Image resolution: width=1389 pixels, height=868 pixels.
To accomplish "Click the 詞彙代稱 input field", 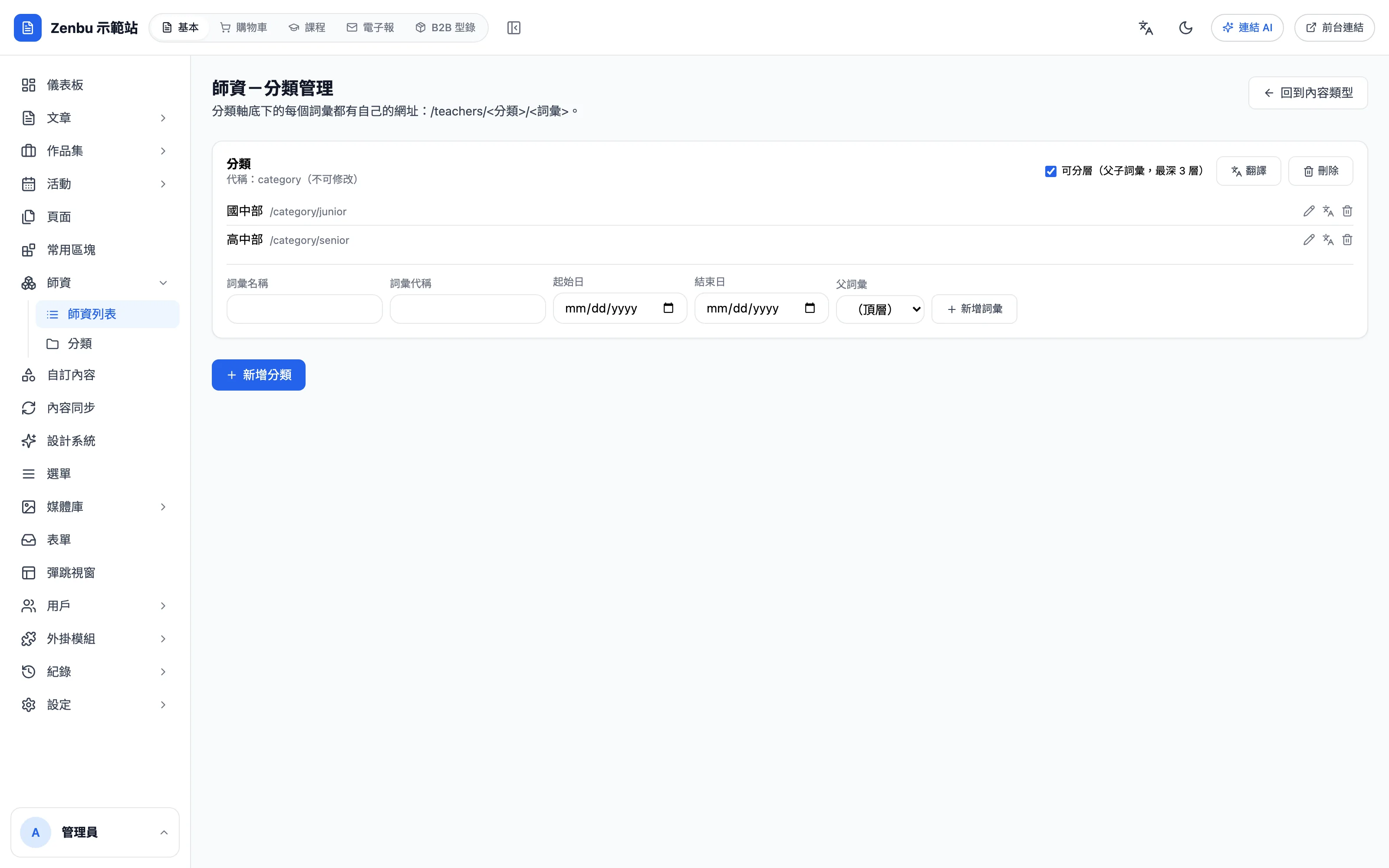I will coord(467,309).
